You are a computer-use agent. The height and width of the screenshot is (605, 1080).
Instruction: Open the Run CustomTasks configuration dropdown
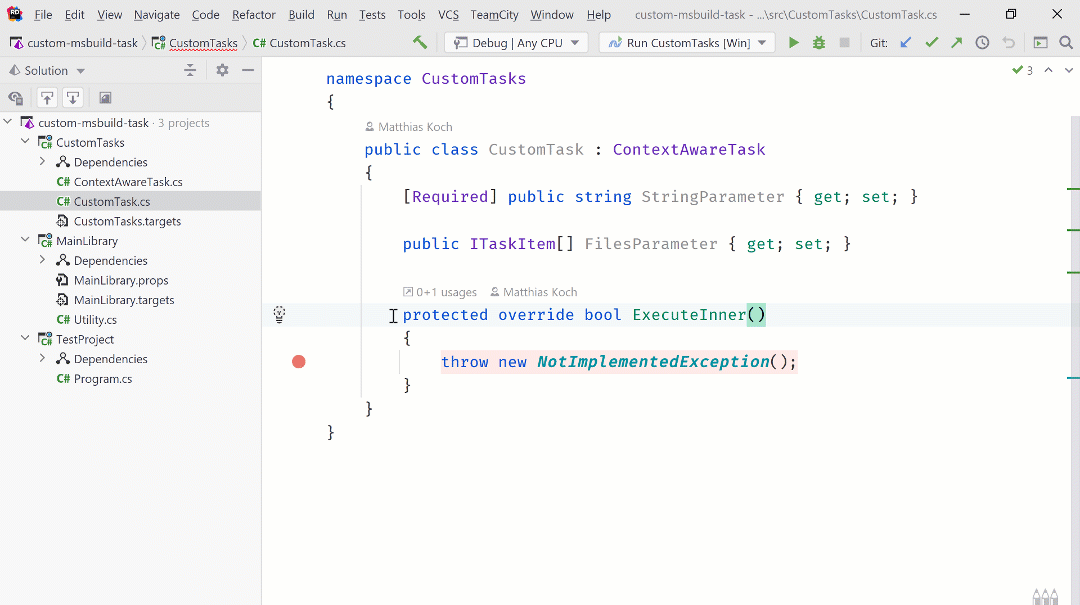pos(686,43)
